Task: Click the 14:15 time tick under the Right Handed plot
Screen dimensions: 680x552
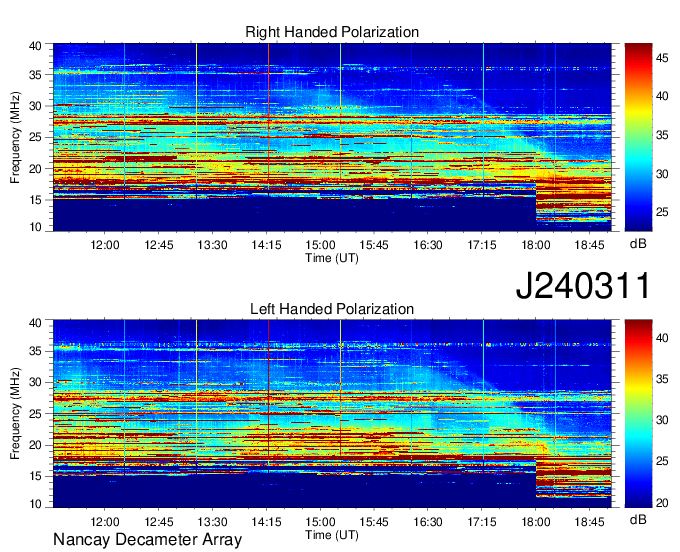Action: point(266,245)
